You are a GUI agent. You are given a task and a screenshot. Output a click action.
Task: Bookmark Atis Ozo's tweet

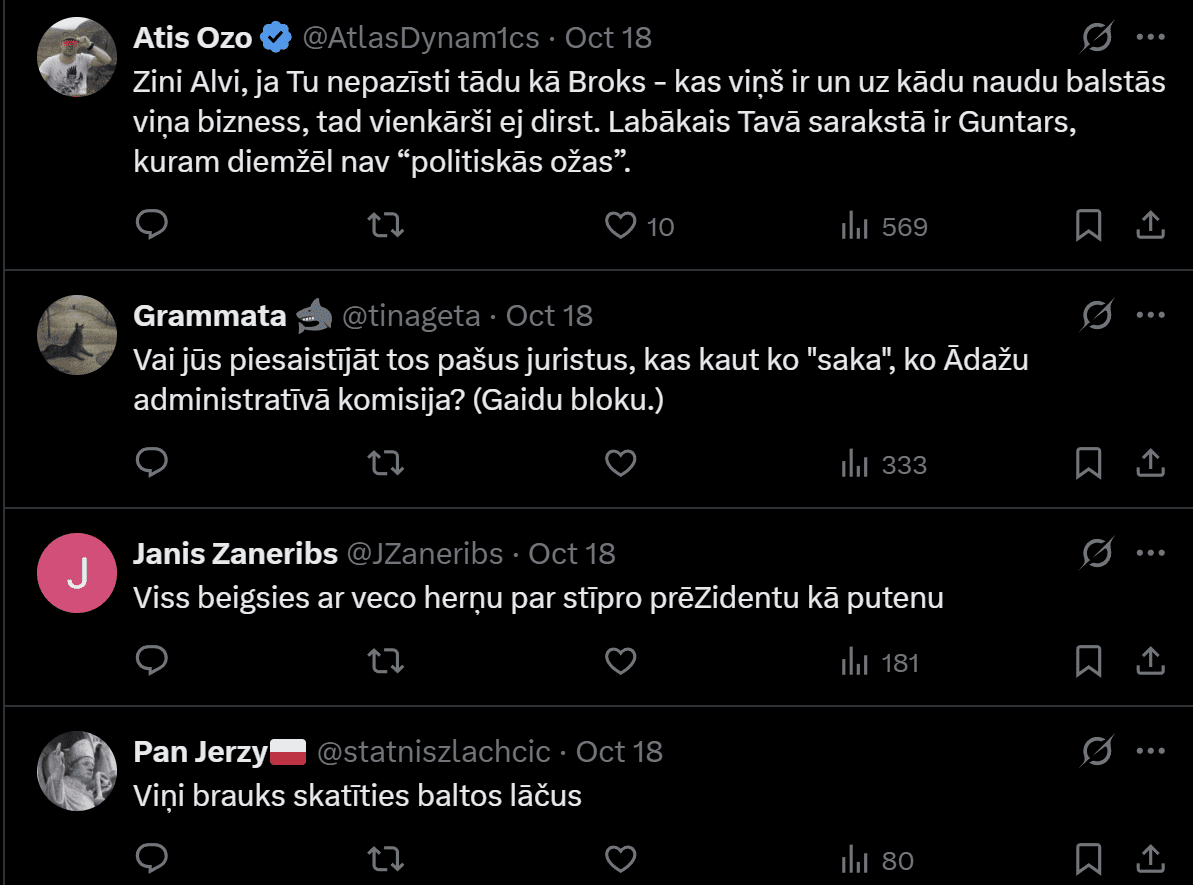click(x=1088, y=225)
